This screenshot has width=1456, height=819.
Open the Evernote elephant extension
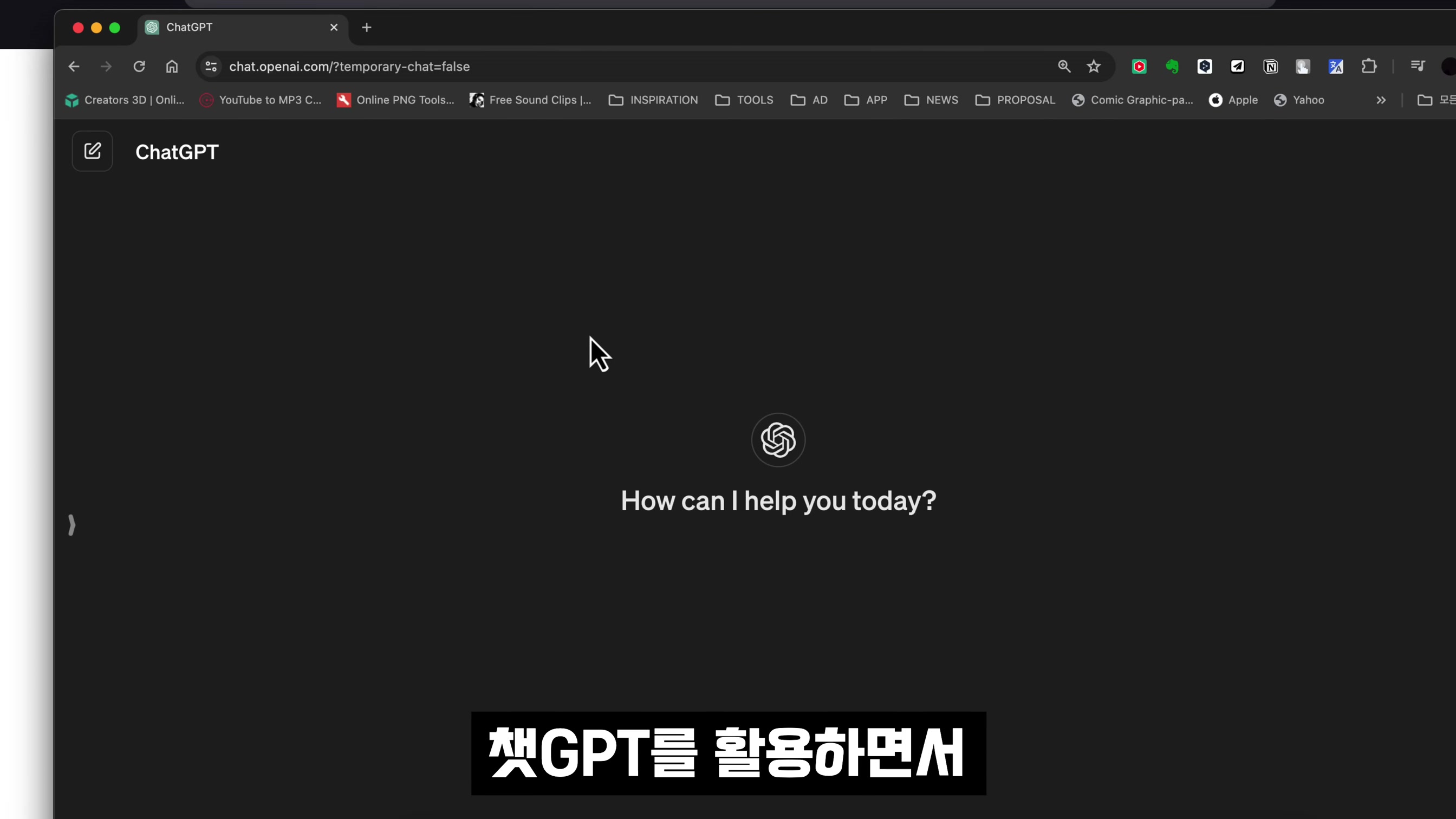pyautogui.click(x=1172, y=67)
